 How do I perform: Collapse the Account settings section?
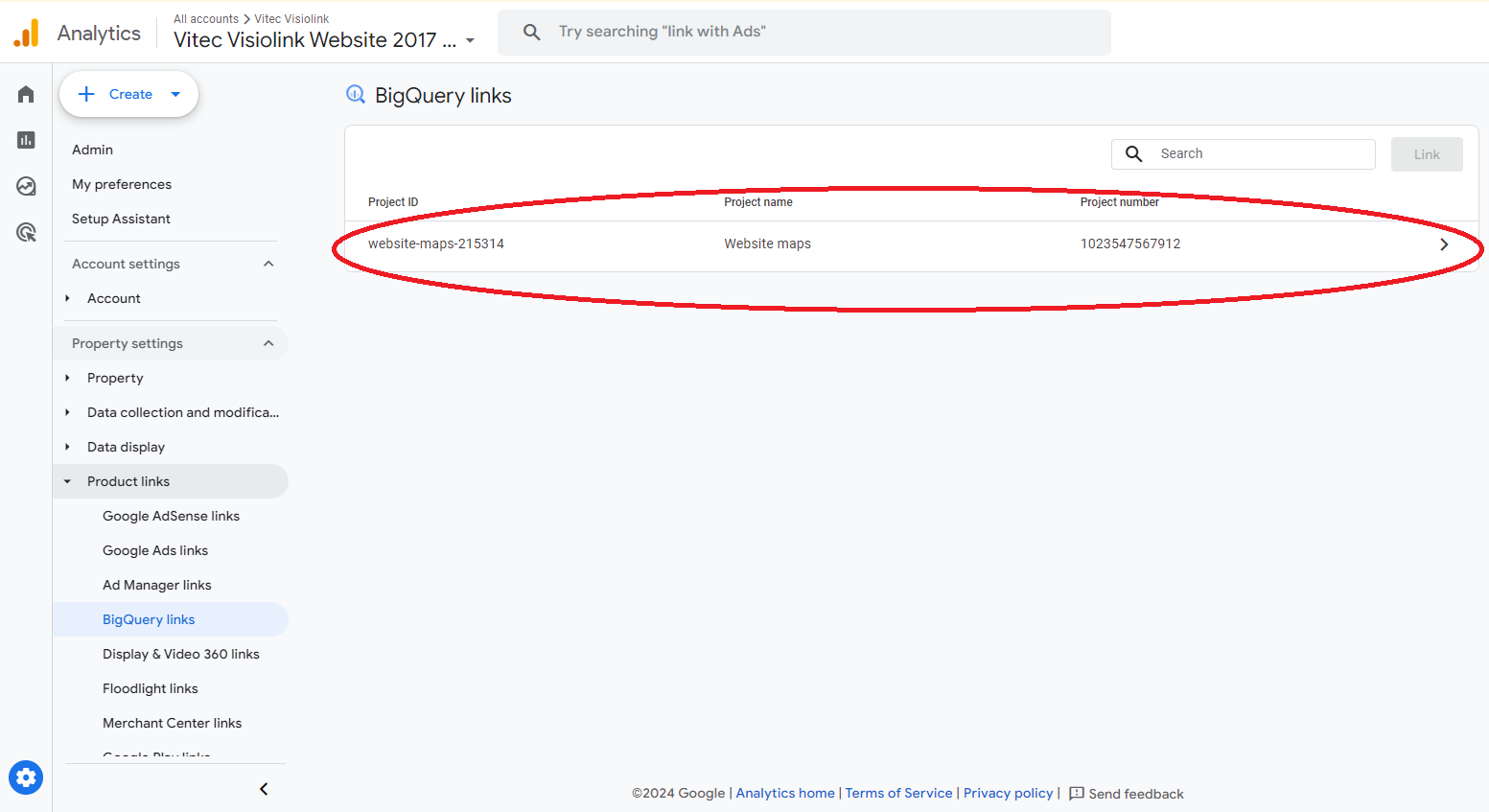click(268, 264)
